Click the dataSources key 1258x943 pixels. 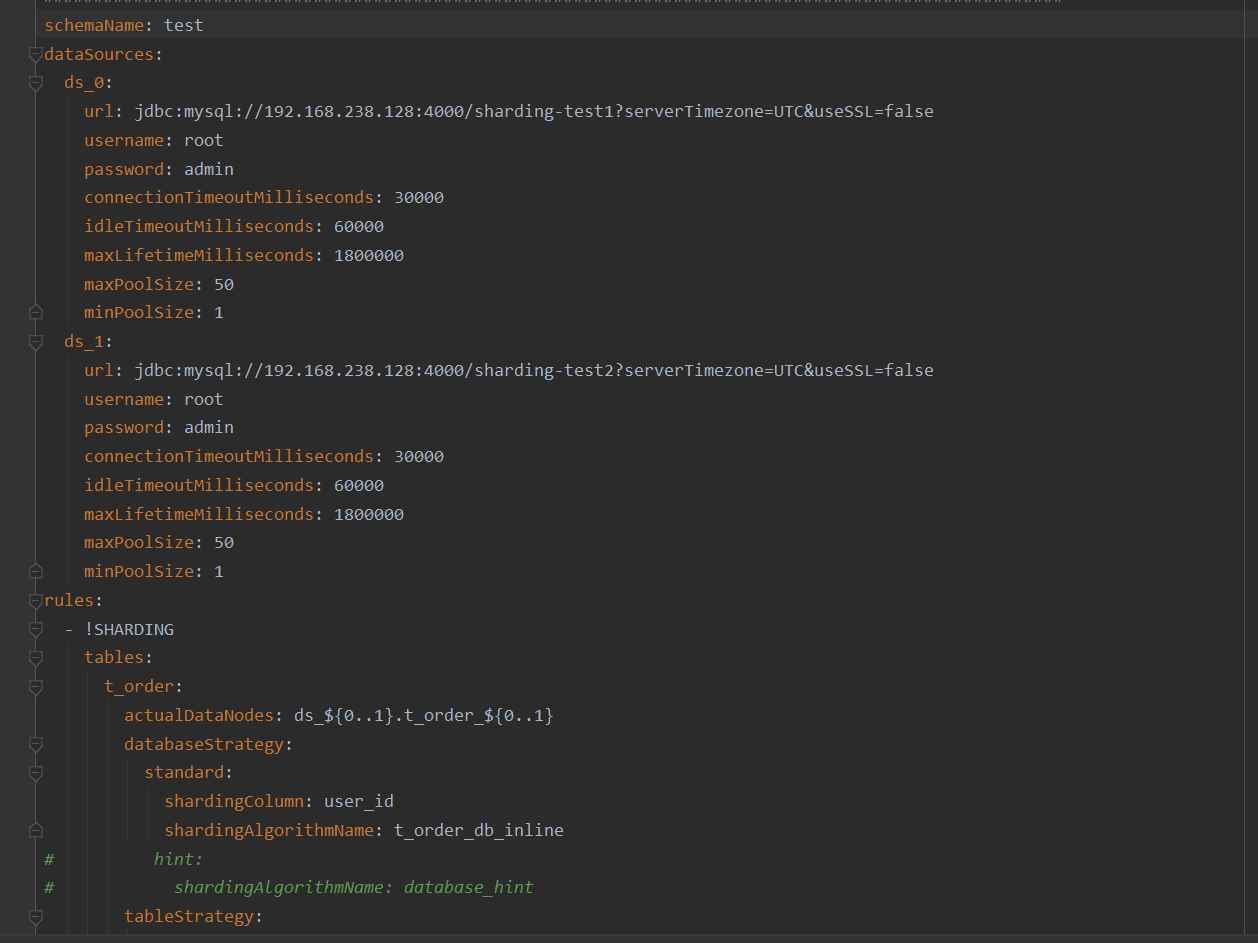pyautogui.click(x=99, y=54)
